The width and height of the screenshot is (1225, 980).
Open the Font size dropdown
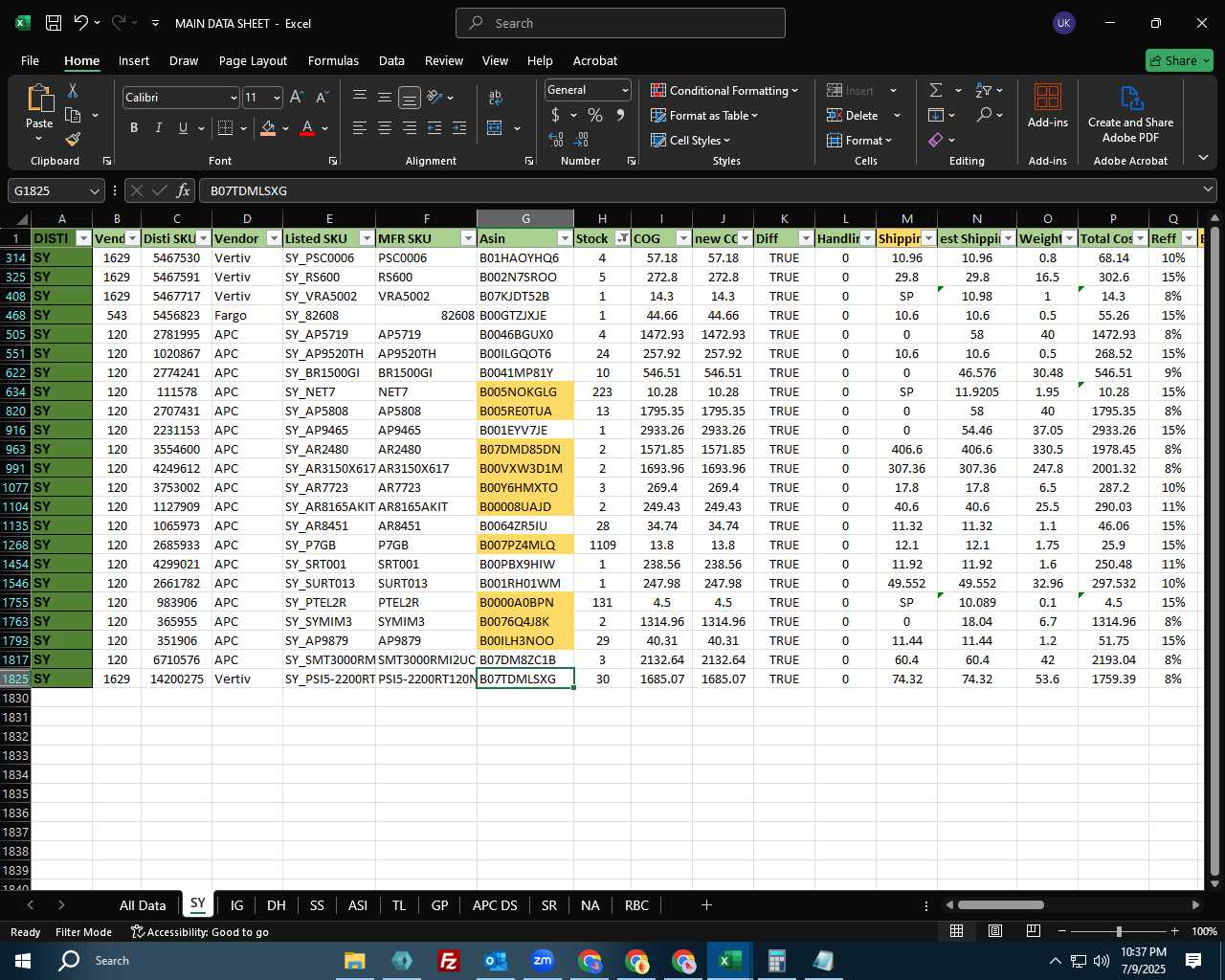tap(277, 98)
